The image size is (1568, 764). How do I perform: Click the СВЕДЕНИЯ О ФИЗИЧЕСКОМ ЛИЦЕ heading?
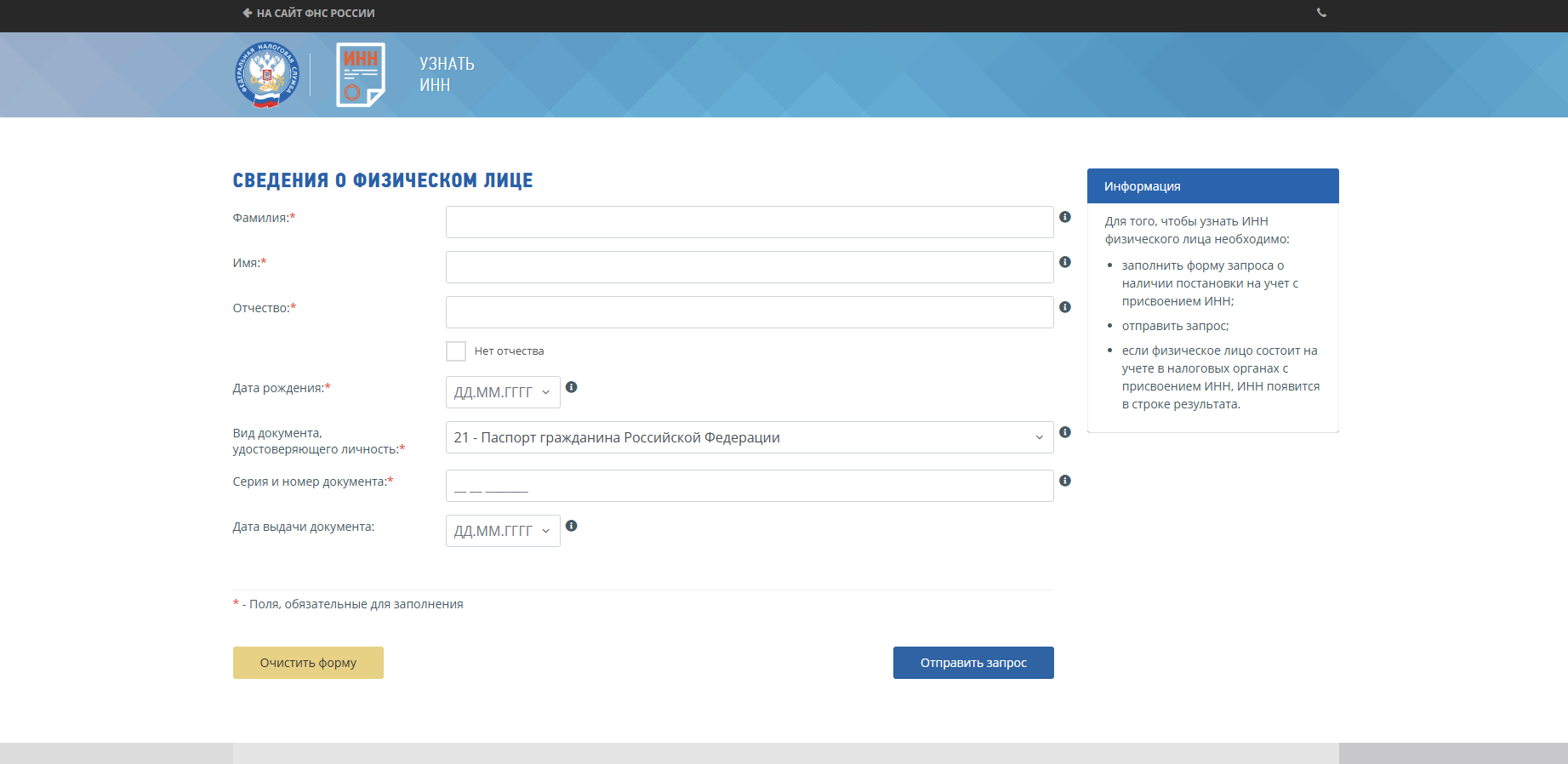click(x=383, y=180)
